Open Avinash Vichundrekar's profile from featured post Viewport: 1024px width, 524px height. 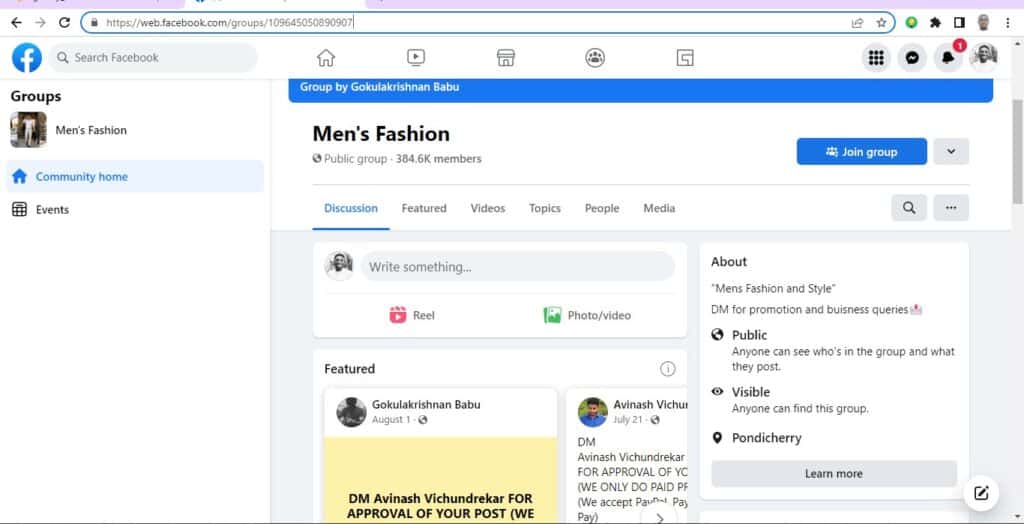[x=650, y=404]
